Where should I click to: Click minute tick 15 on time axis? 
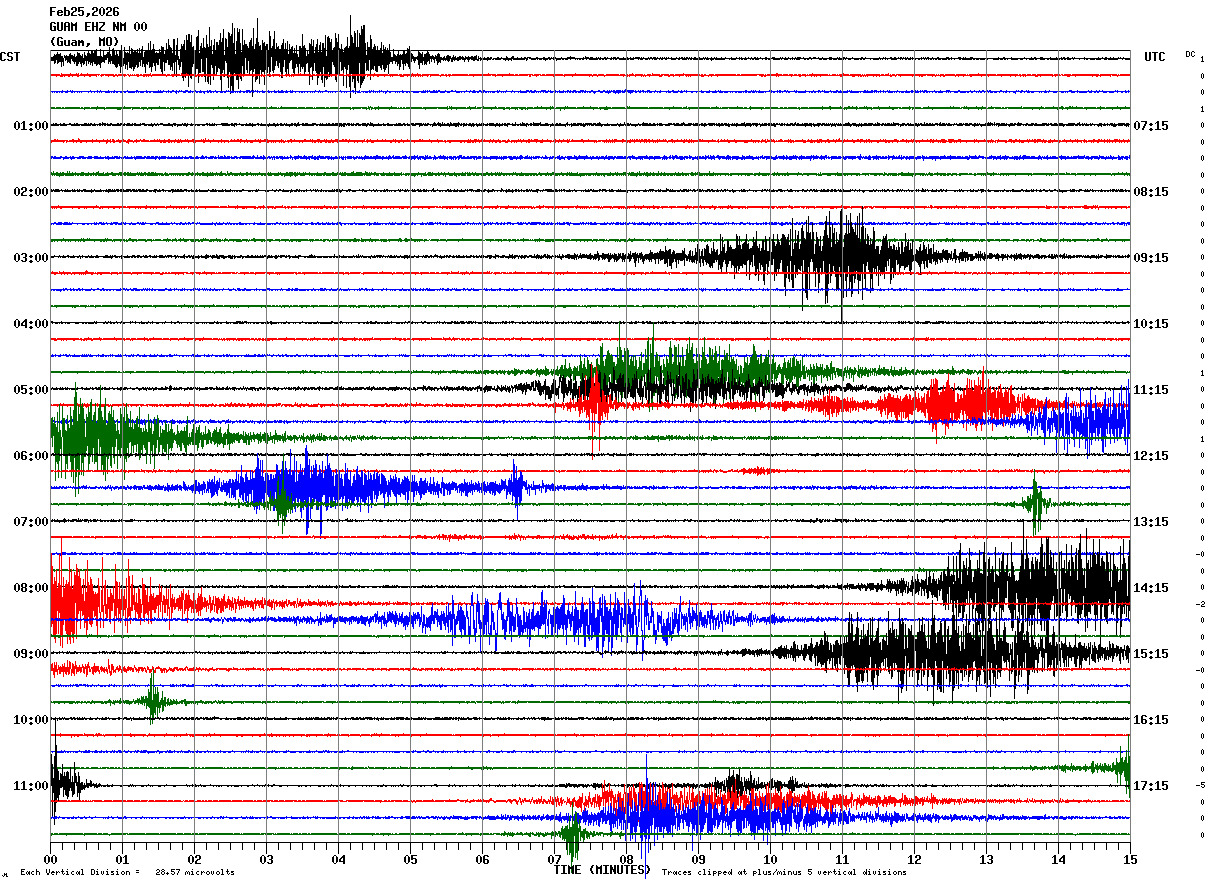(1129, 859)
